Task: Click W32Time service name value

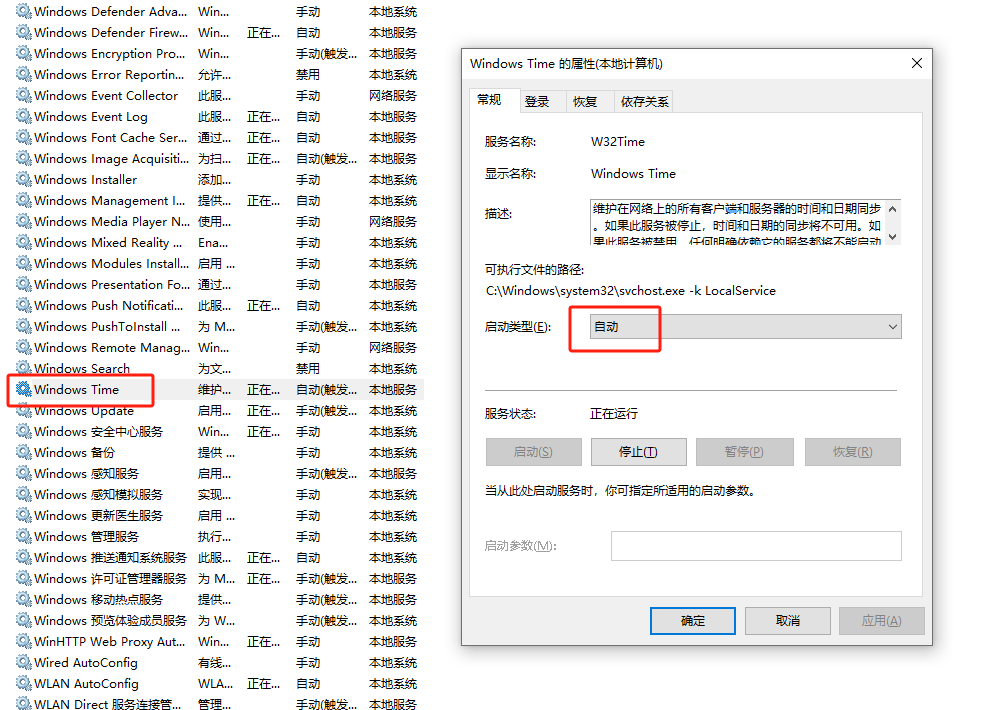Action: point(617,142)
